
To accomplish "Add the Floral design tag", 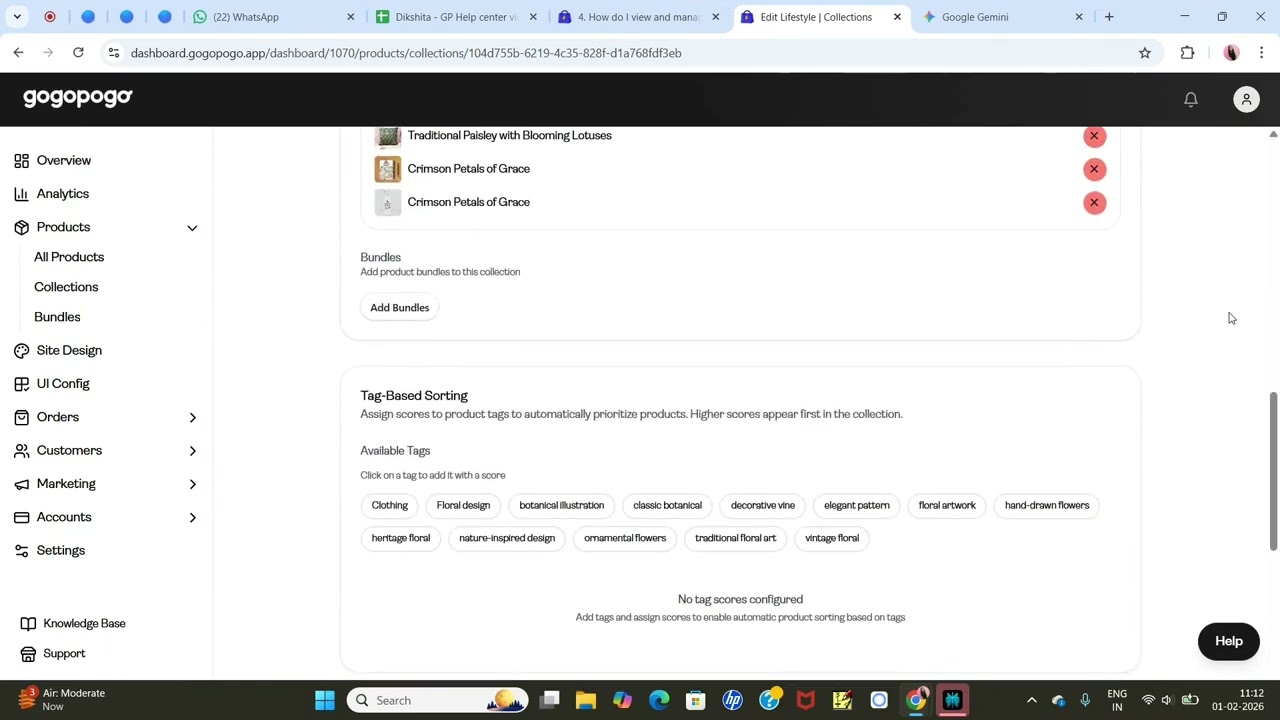I will (x=463, y=505).
